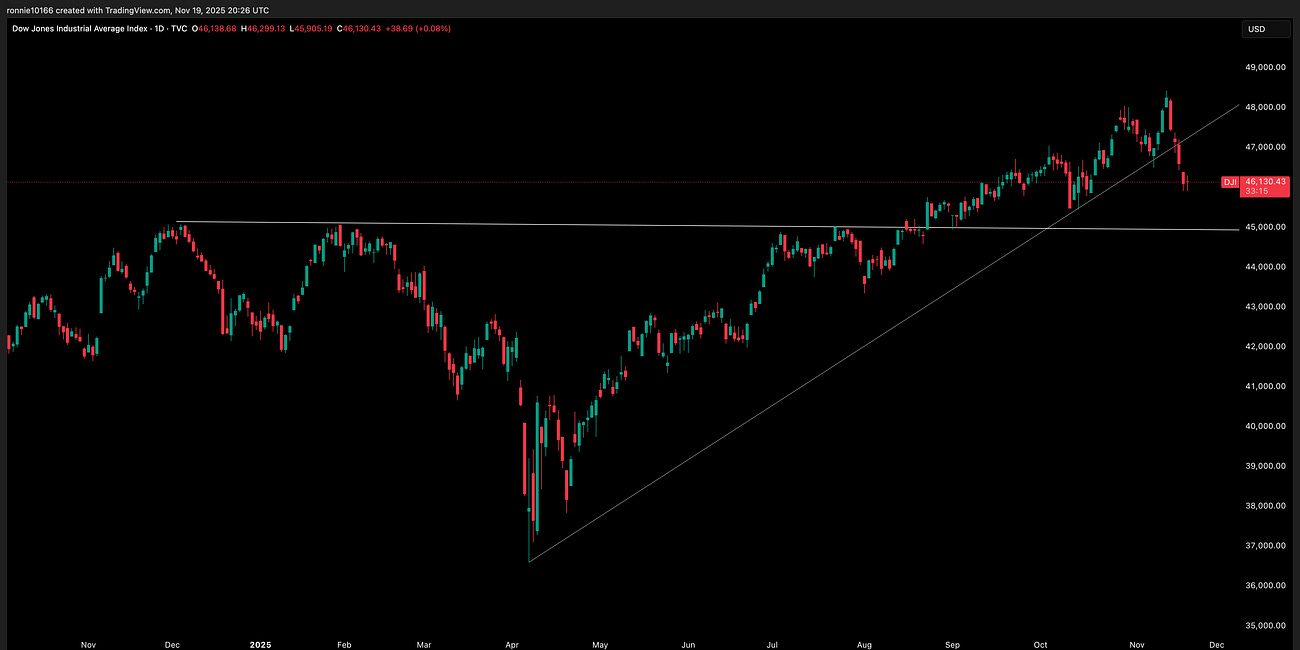The height and width of the screenshot is (650, 1300).
Task: Select the 33:15 bar countdown timer
Action: click(x=1255, y=191)
